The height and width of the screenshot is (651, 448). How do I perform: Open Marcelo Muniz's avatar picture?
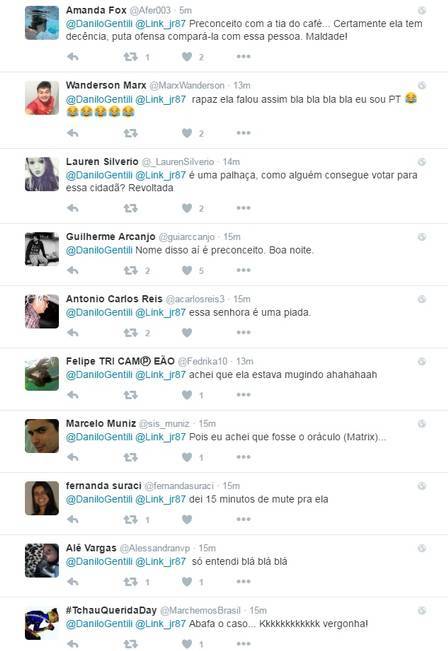[x=42, y=436]
